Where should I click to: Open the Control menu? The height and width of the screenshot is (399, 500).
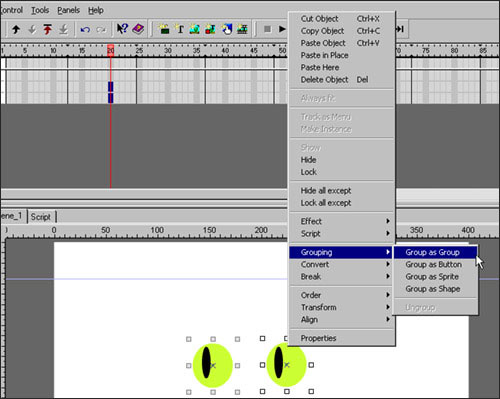point(11,10)
